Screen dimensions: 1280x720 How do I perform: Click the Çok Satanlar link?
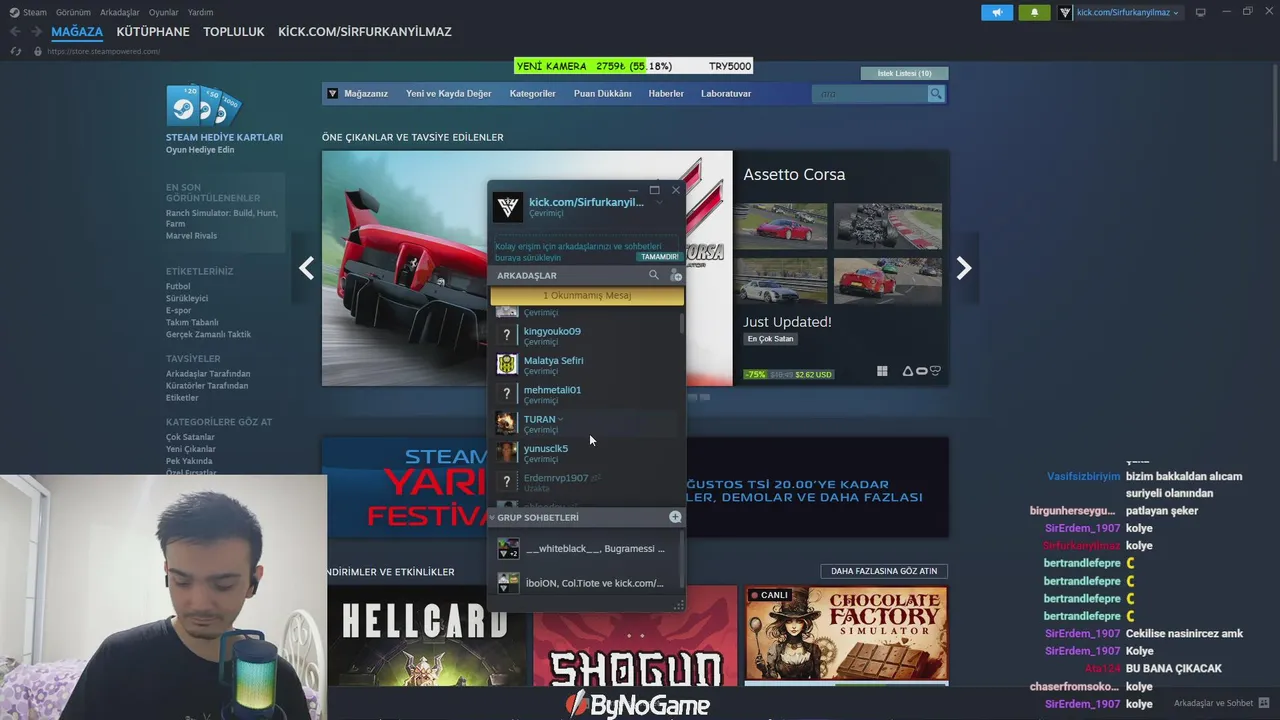(x=190, y=437)
